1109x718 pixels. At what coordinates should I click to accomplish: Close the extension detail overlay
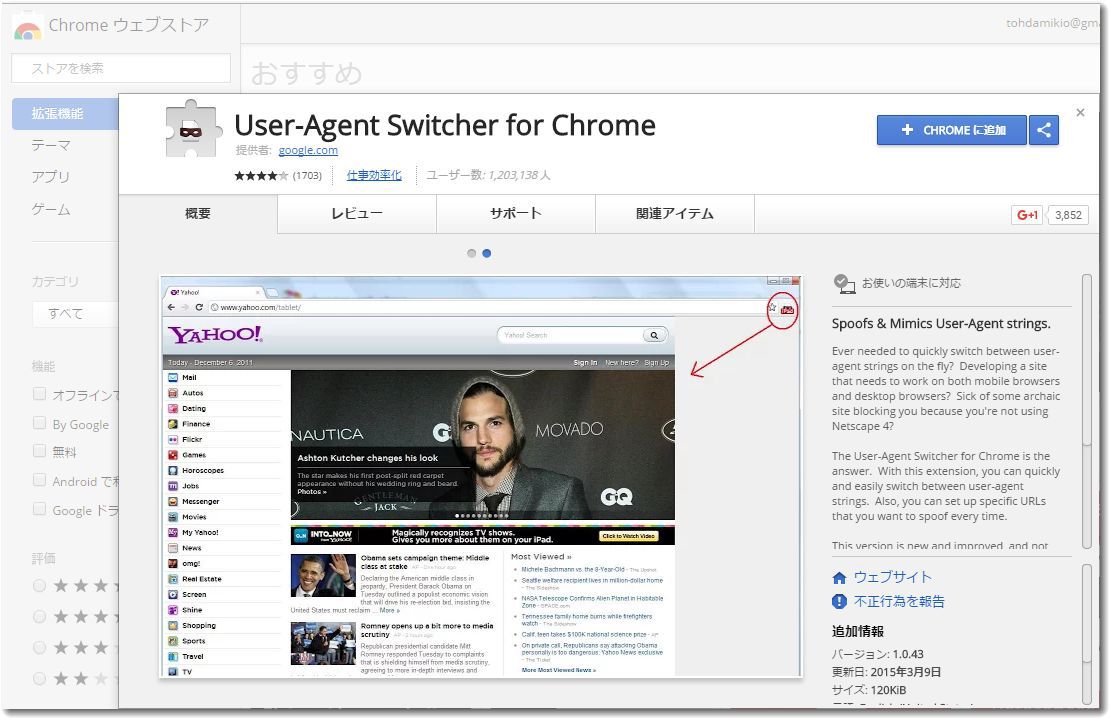[1080, 112]
